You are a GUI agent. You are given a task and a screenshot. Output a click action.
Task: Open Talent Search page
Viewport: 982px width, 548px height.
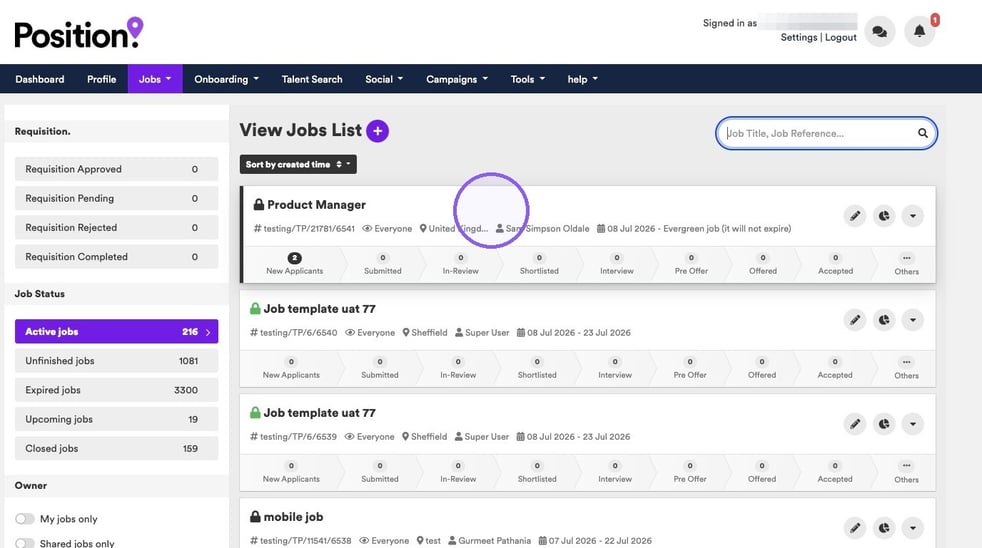click(x=312, y=79)
